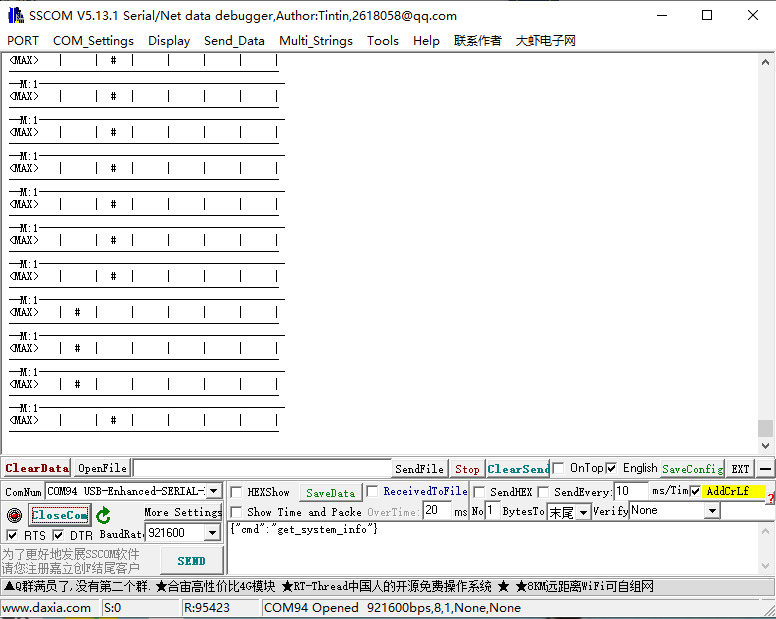Screen dimensions: 776x619
Task: Open the COM_Settings menu
Action: tap(93, 41)
